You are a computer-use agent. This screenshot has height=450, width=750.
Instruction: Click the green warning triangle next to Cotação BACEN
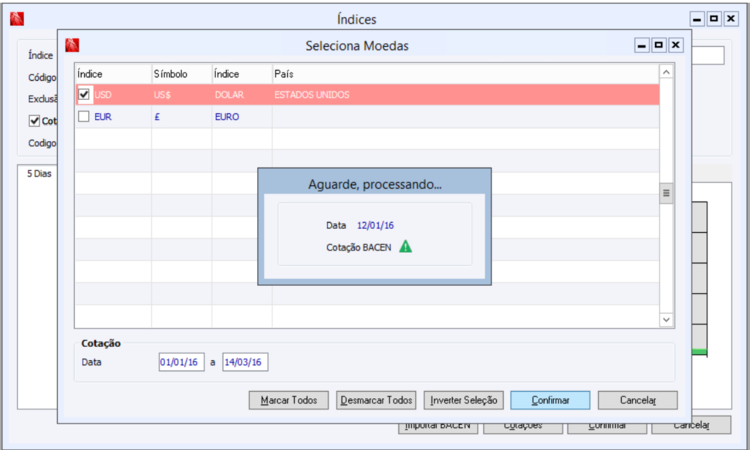pyautogui.click(x=406, y=246)
